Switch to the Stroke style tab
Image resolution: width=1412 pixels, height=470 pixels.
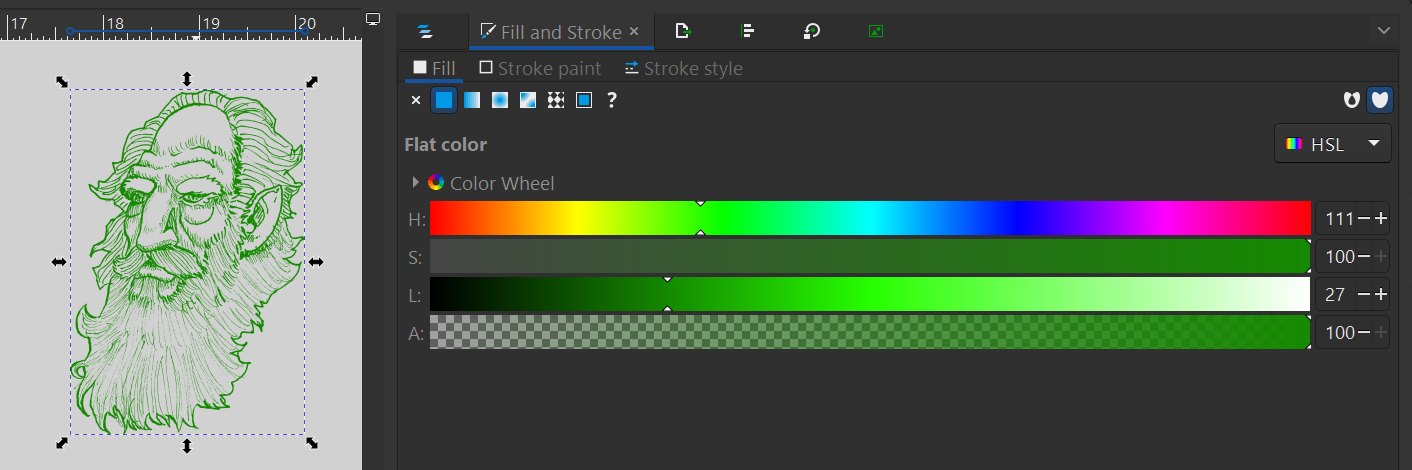point(683,68)
